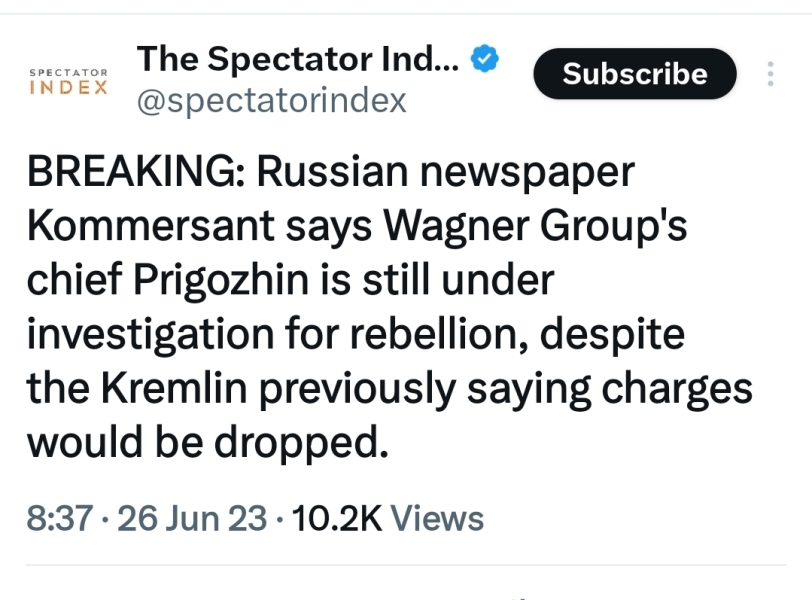Click the phrase would be dropped

pyautogui.click(x=206, y=443)
